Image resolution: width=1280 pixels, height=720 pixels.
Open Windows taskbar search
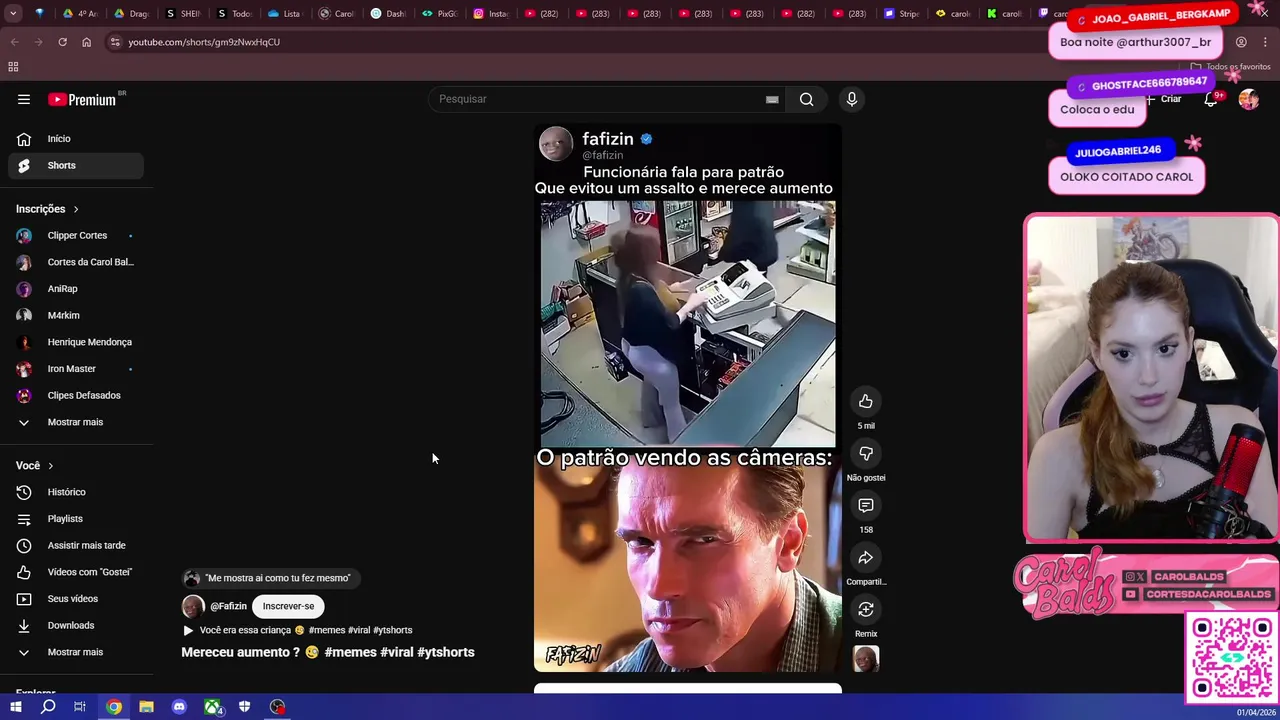tap(48, 707)
